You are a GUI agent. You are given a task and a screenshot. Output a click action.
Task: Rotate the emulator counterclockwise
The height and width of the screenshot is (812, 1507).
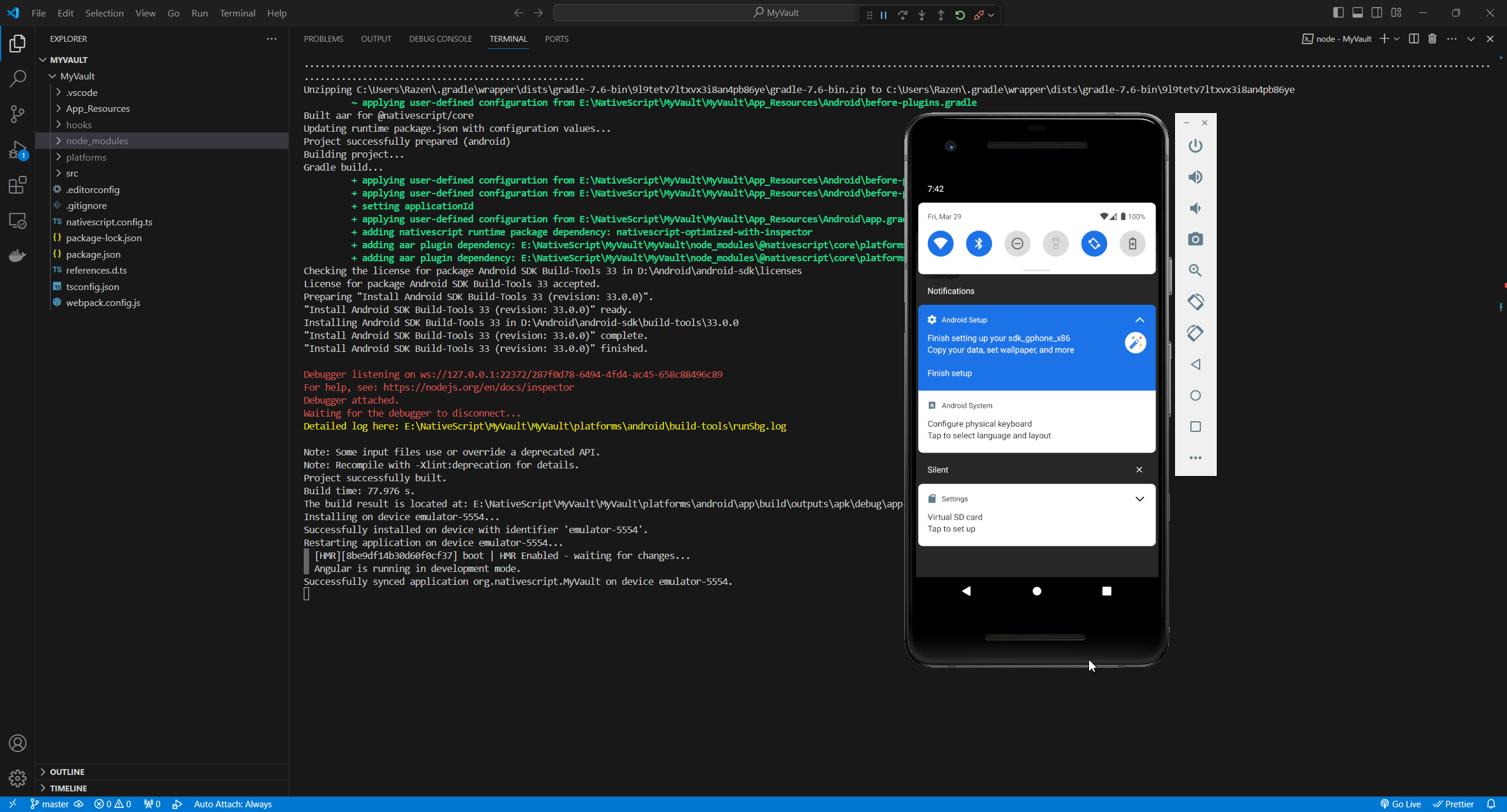point(1195,302)
